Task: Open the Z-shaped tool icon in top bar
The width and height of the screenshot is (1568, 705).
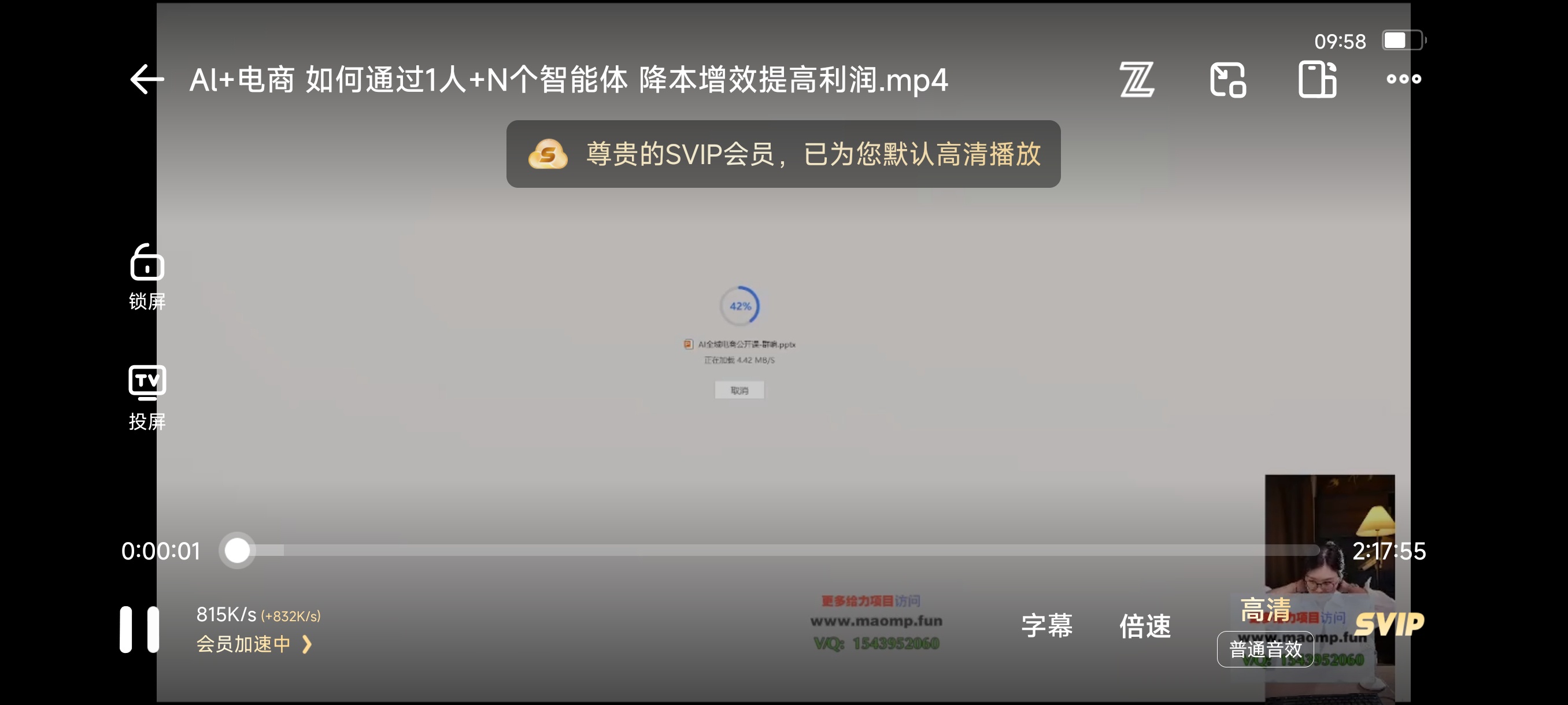Action: pyautogui.click(x=1137, y=79)
